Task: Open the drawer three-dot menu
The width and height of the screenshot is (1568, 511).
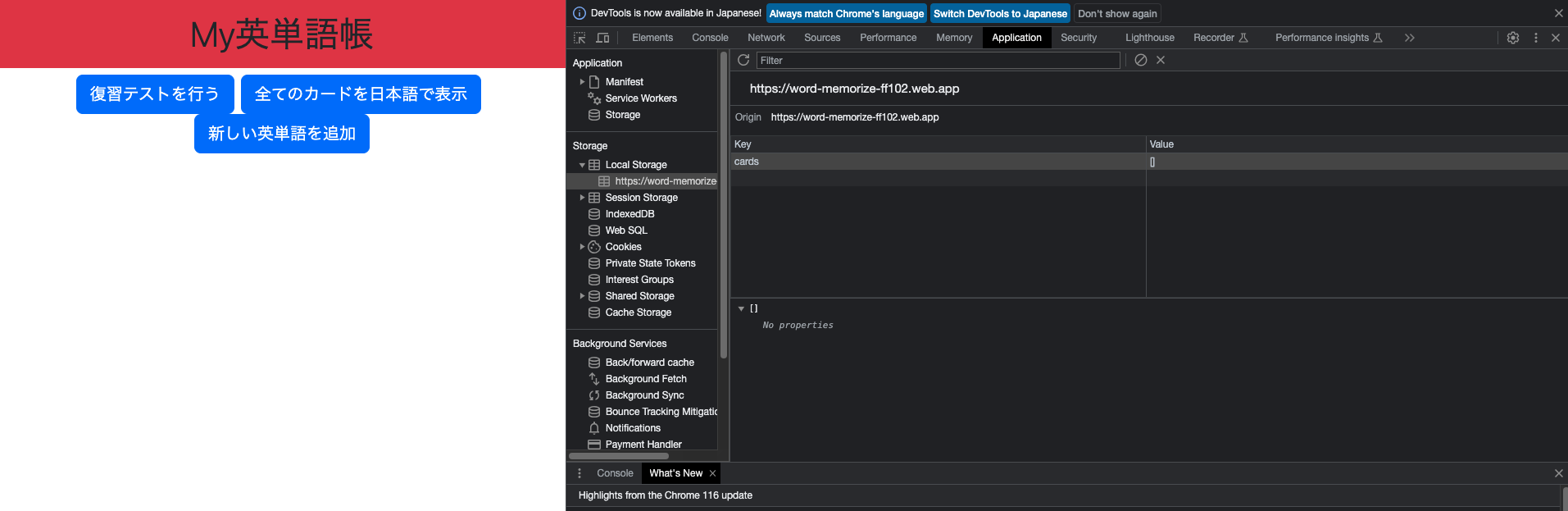Action: tap(579, 473)
